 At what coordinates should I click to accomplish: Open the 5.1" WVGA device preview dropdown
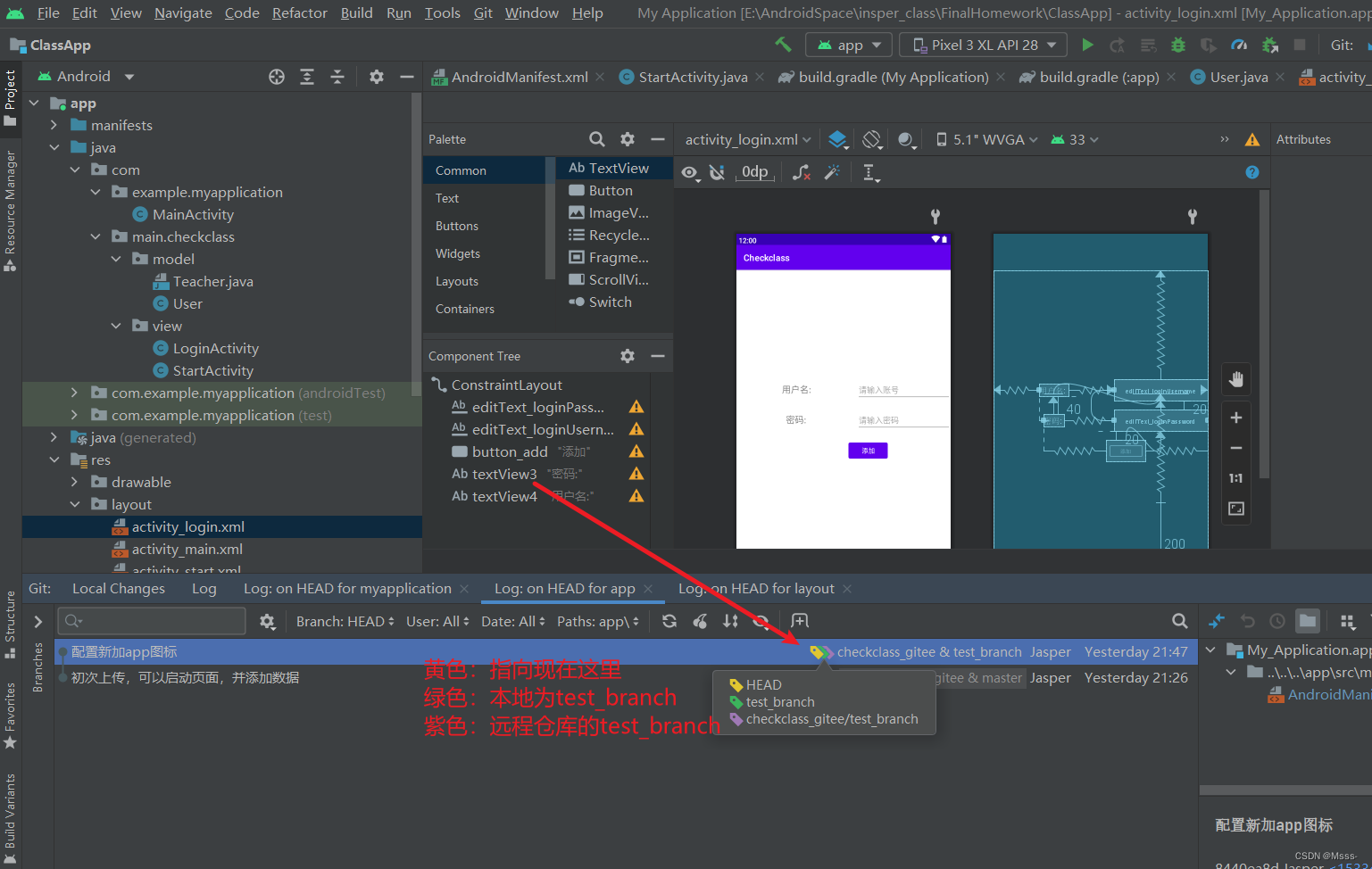(986, 139)
